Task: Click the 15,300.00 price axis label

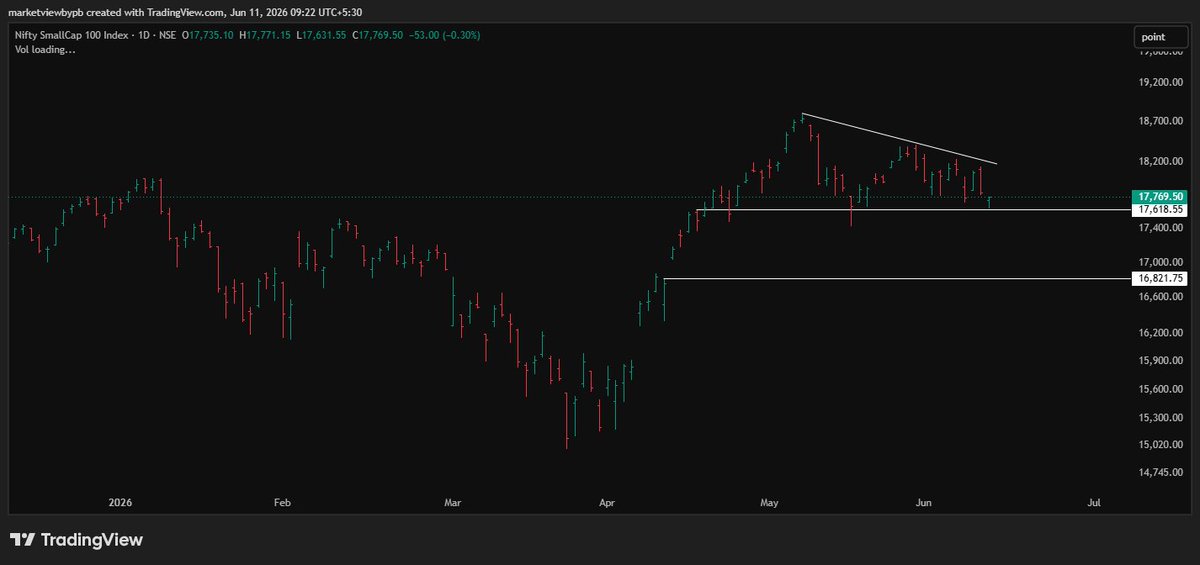Action: coord(1160,417)
